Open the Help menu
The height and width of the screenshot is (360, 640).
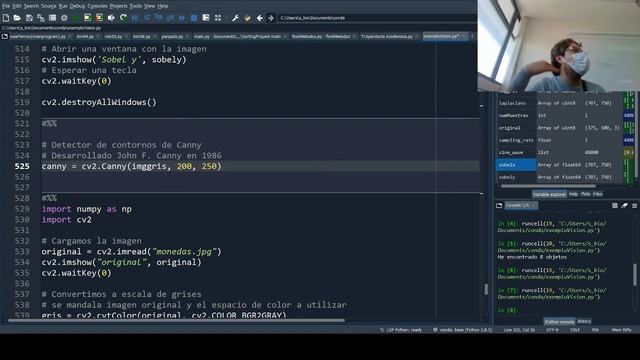coord(163,6)
